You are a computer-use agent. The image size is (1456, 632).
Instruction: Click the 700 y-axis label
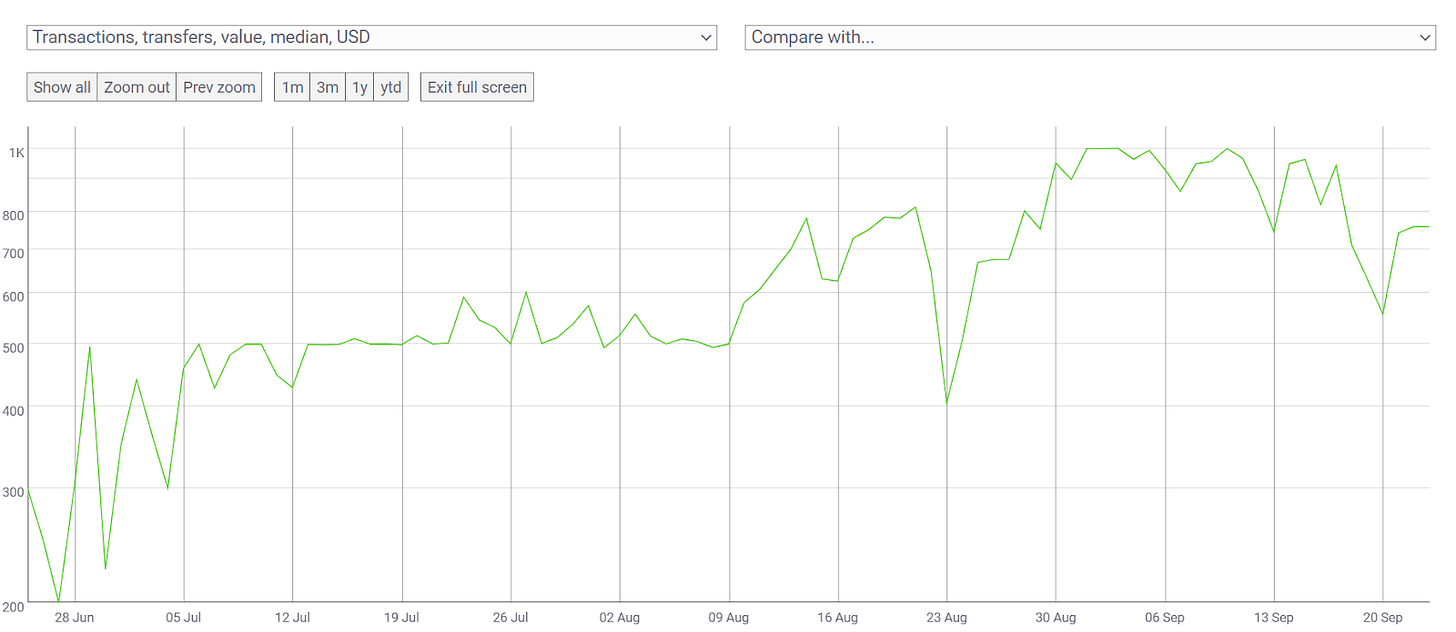pyautogui.click(x=12, y=252)
